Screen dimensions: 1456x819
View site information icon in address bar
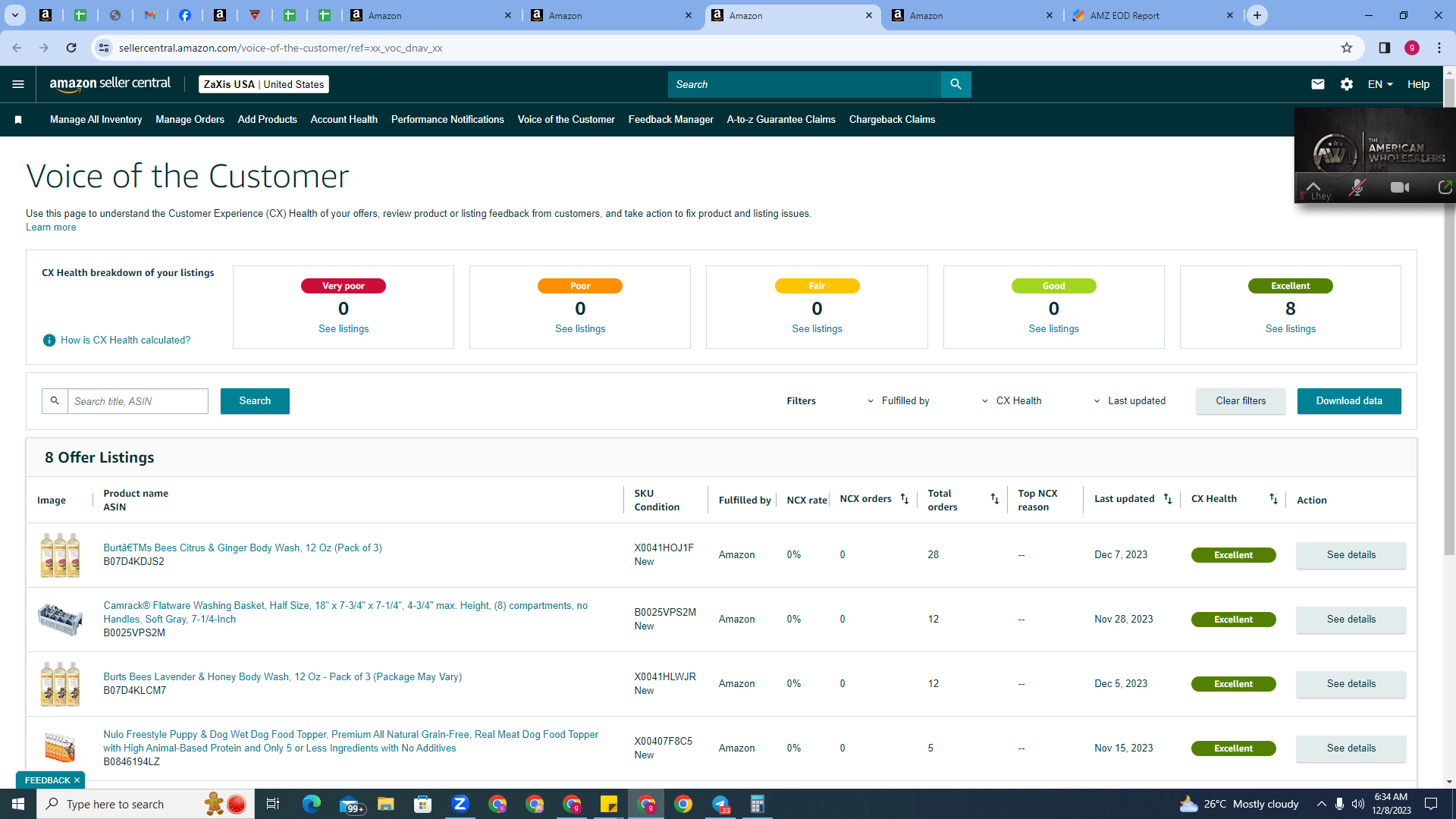(x=104, y=48)
